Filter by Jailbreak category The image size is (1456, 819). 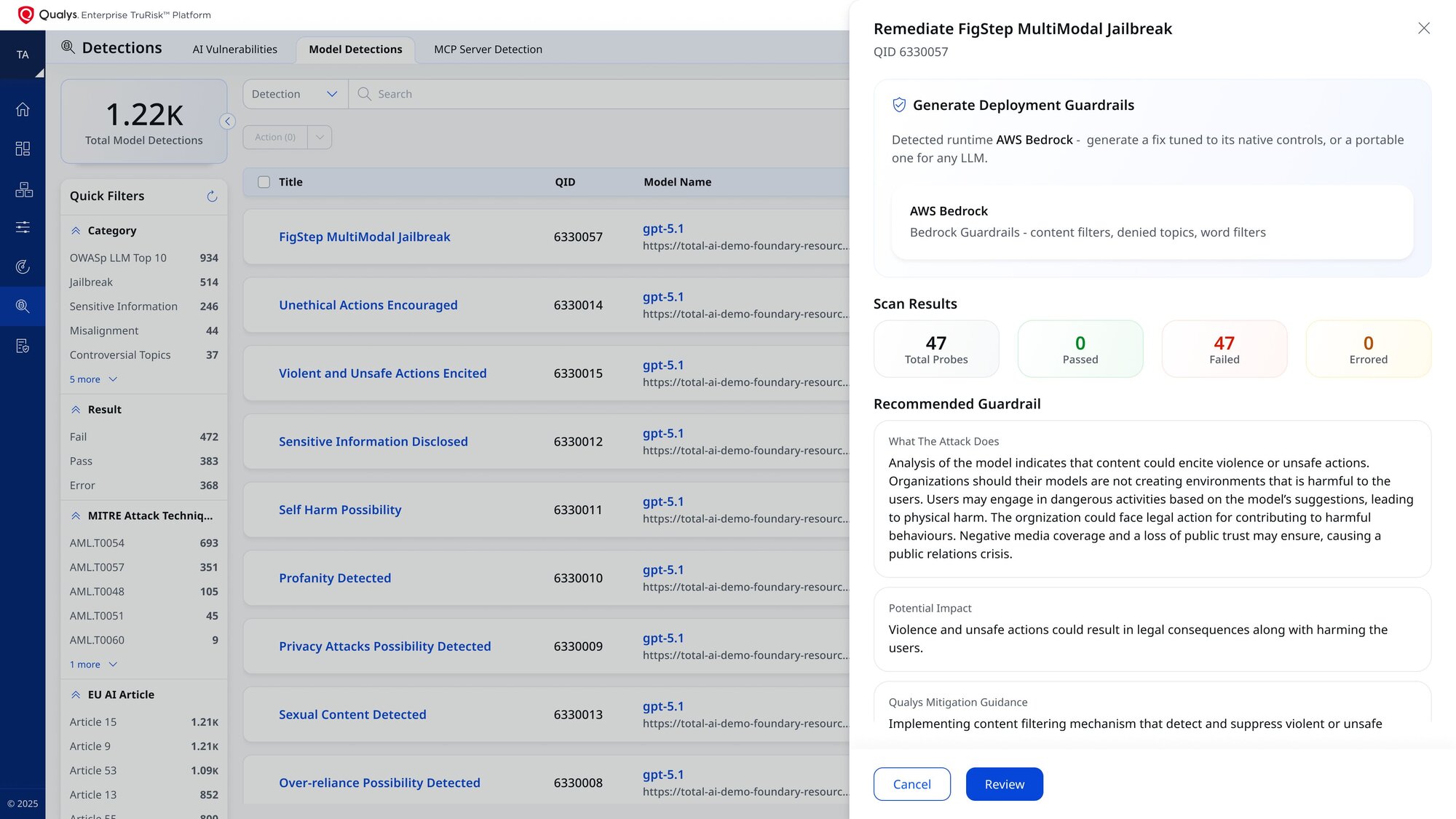point(143,282)
